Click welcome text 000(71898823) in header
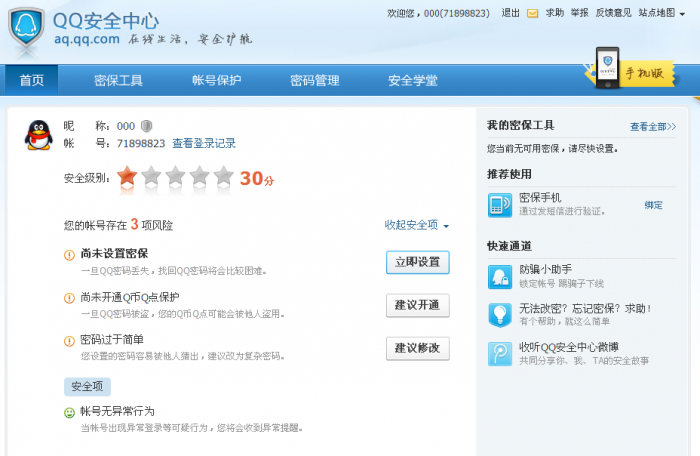The image size is (700, 456). 457,13
